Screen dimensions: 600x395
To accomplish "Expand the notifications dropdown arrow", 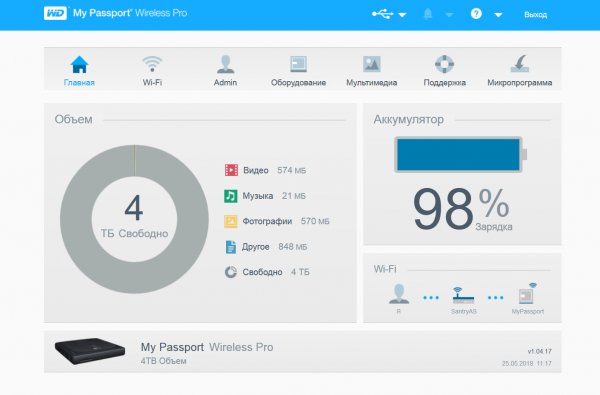I will 449,15.
